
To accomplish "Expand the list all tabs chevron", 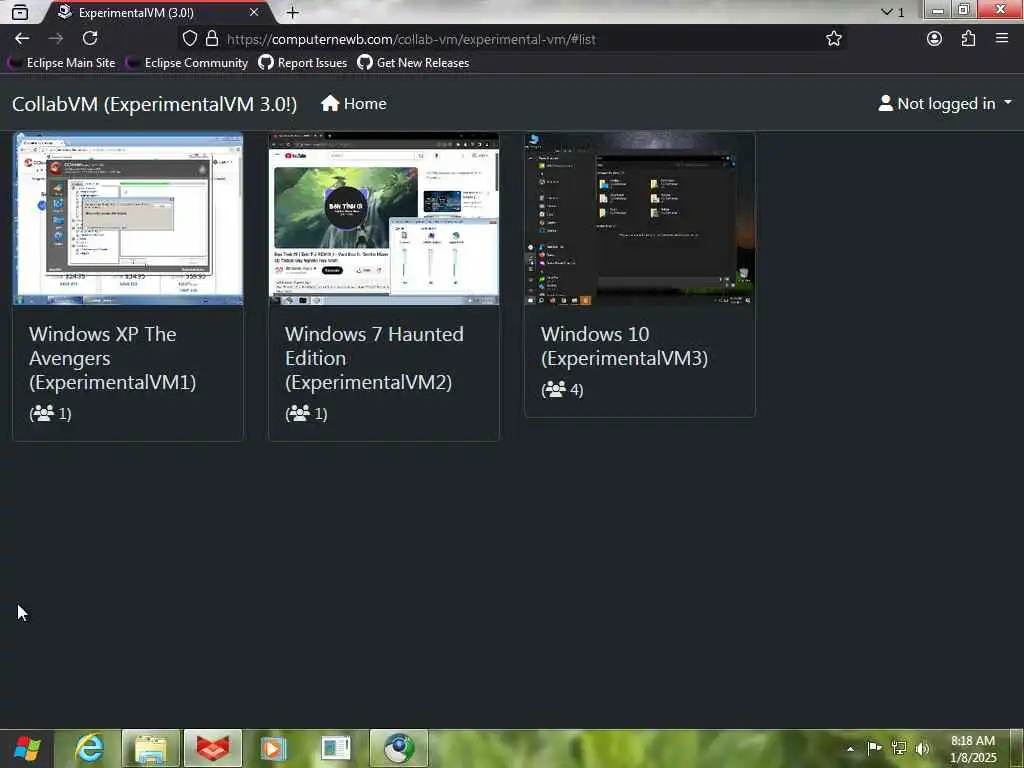I will pos(892,12).
